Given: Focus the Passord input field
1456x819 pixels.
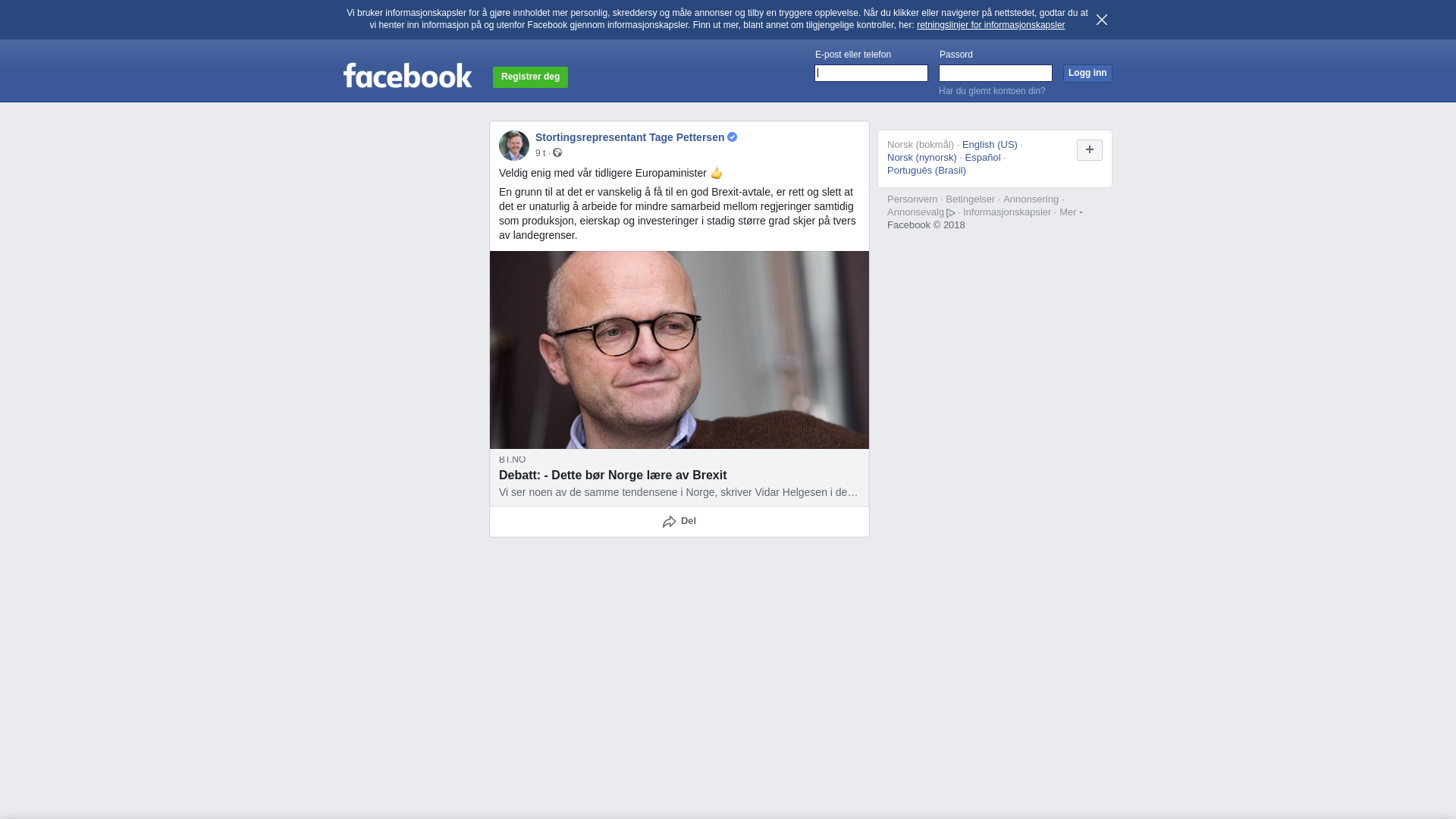Looking at the screenshot, I should [996, 73].
